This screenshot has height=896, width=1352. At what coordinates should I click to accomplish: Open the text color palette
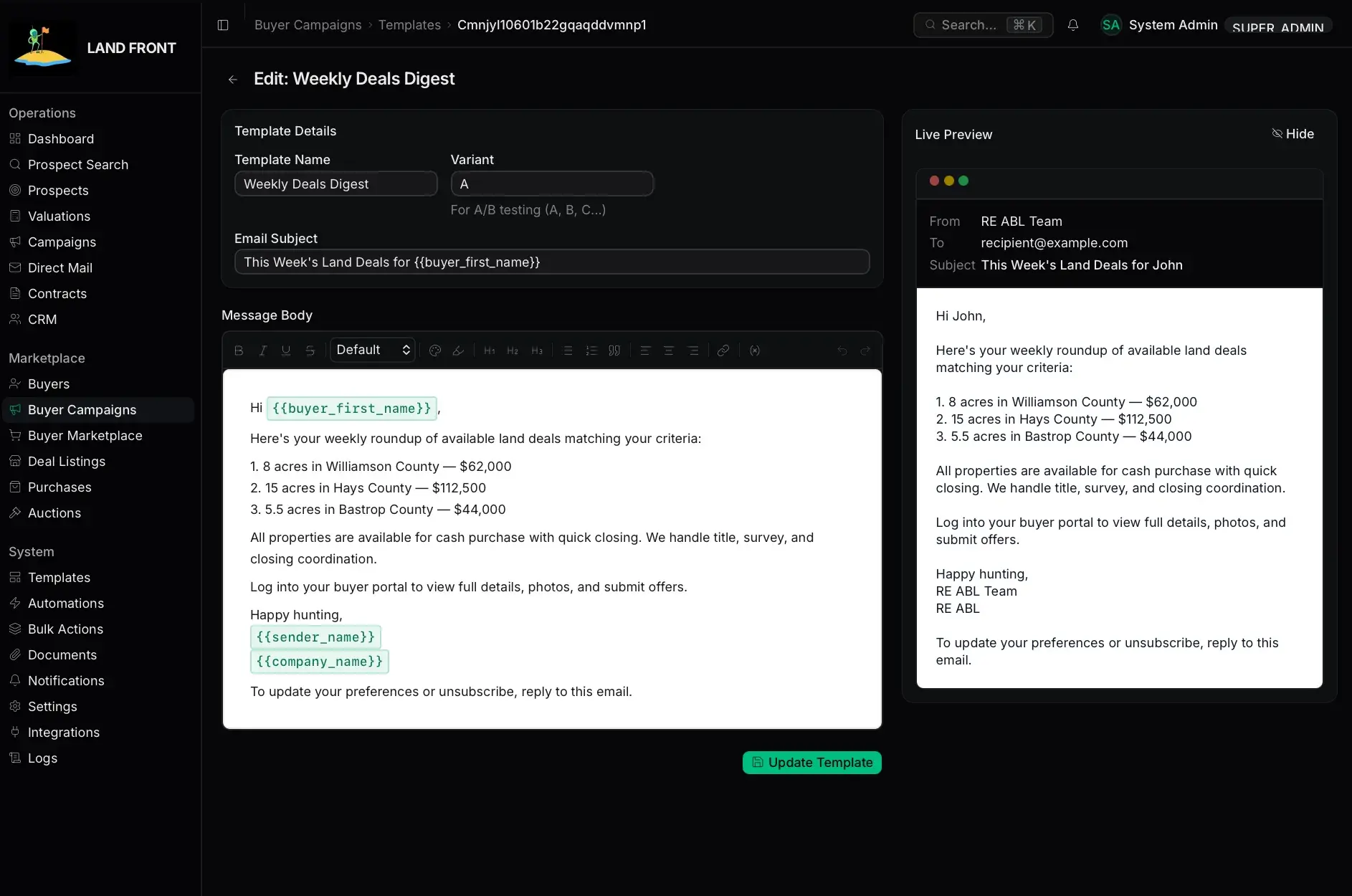point(434,351)
